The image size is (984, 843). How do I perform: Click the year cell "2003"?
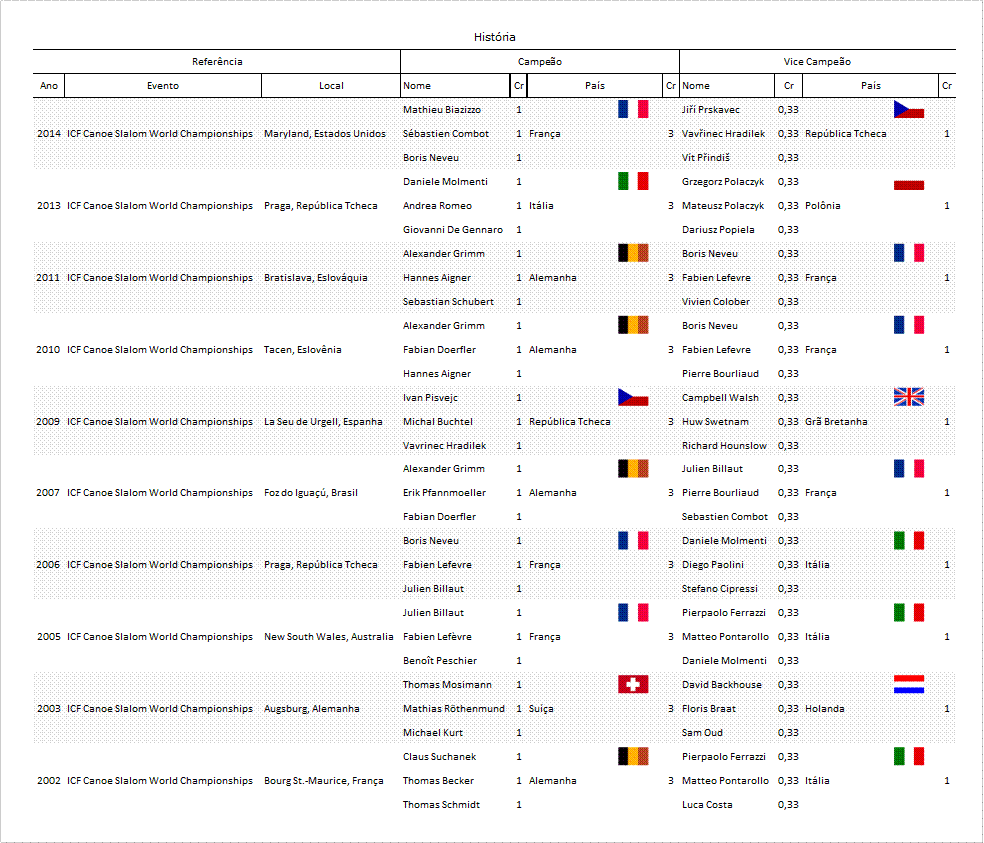[x=49, y=709]
